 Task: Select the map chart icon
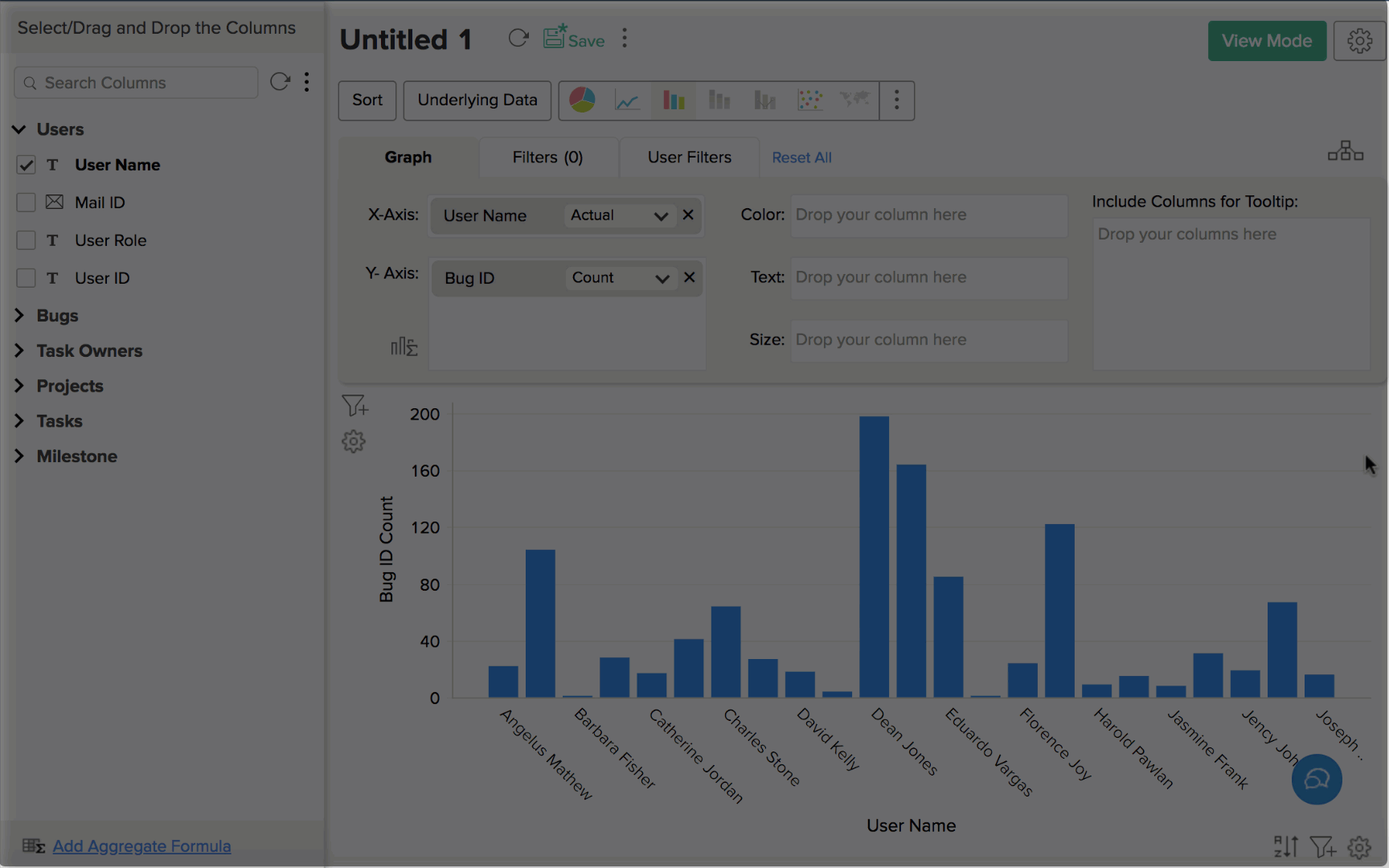pos(854,100)
